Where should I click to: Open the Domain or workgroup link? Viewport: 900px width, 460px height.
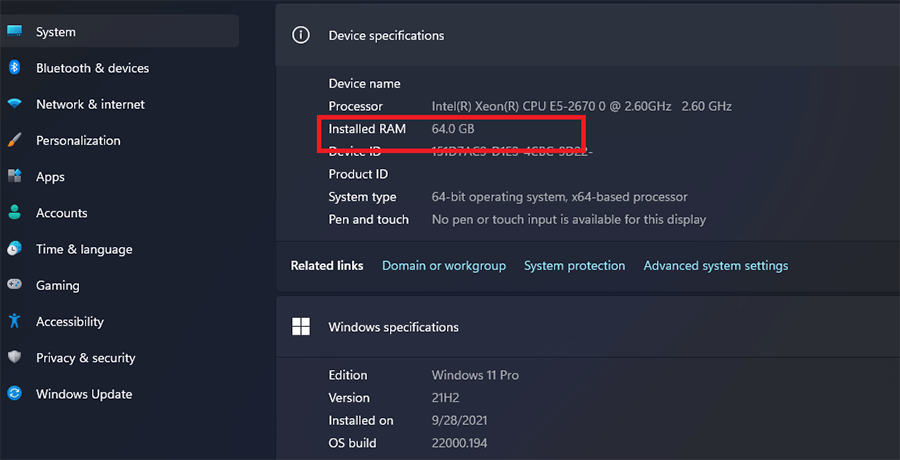point(444,266)
